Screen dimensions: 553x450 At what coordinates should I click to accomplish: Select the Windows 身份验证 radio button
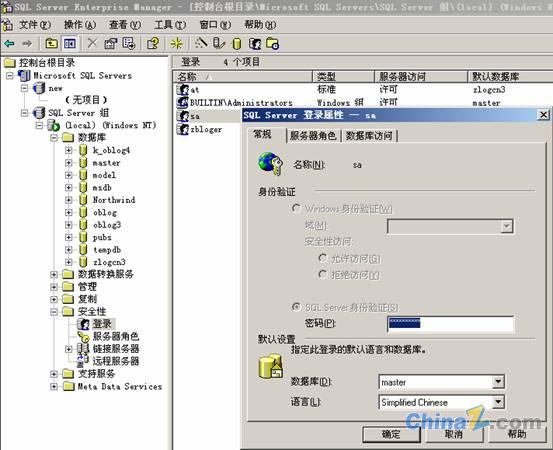(296, 208)
